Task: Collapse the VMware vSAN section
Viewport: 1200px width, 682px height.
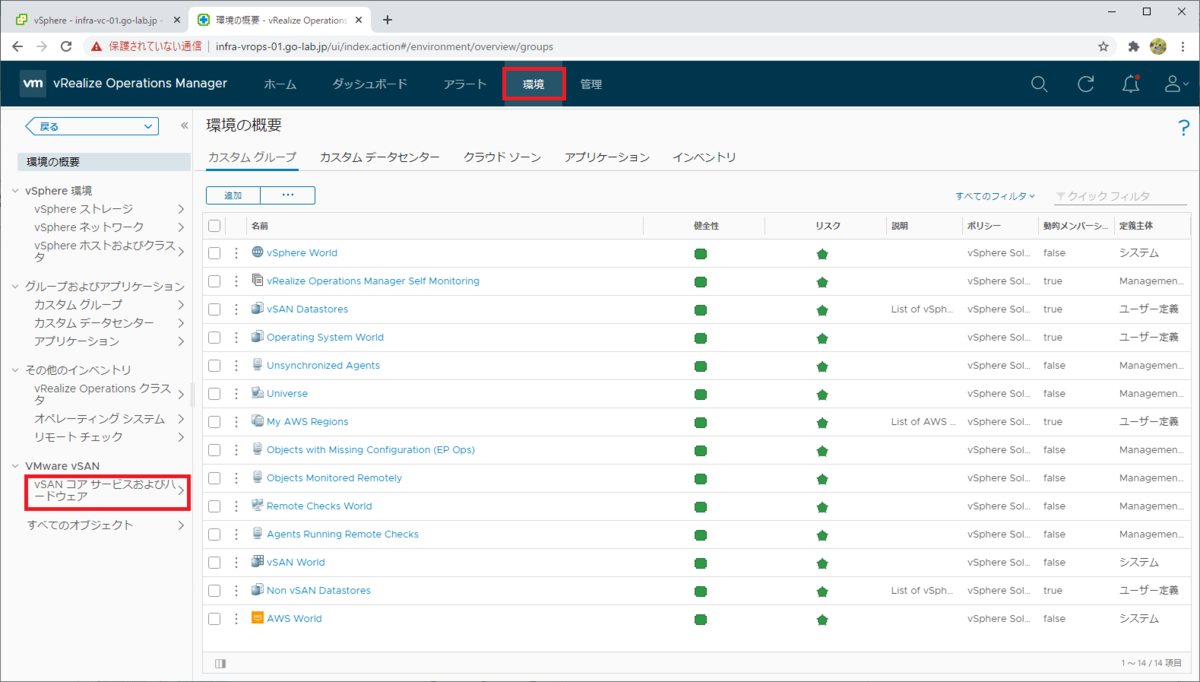Action: coord(15,466)
